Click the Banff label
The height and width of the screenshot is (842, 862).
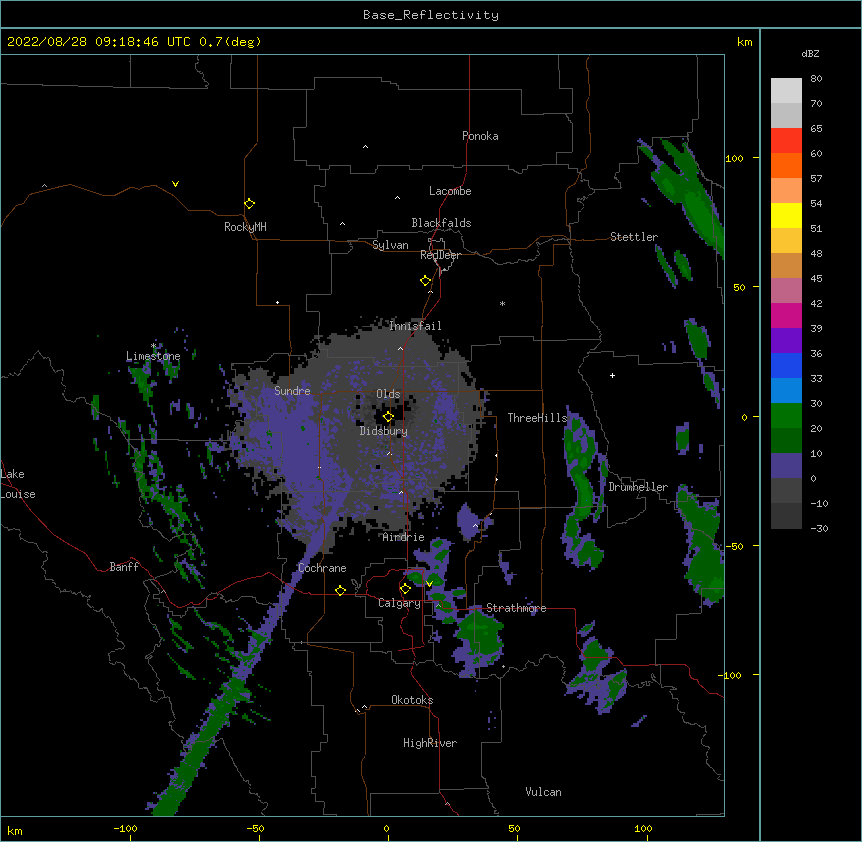click(x=124, y=567)
